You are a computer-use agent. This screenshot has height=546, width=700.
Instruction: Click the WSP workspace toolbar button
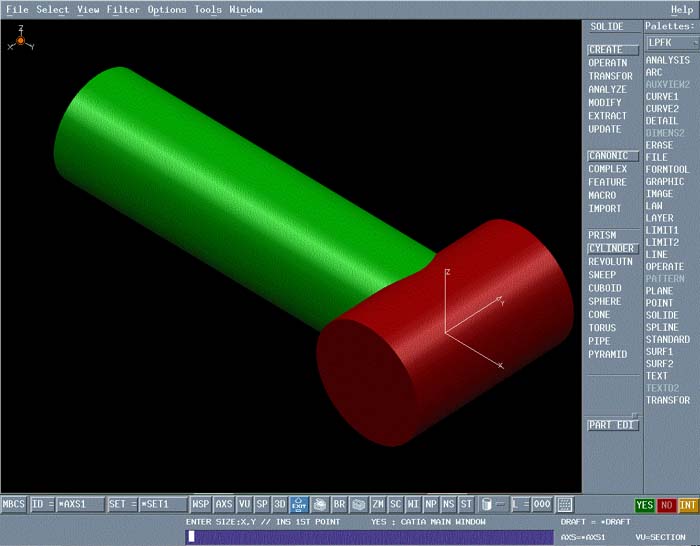(x=201, y=505)
